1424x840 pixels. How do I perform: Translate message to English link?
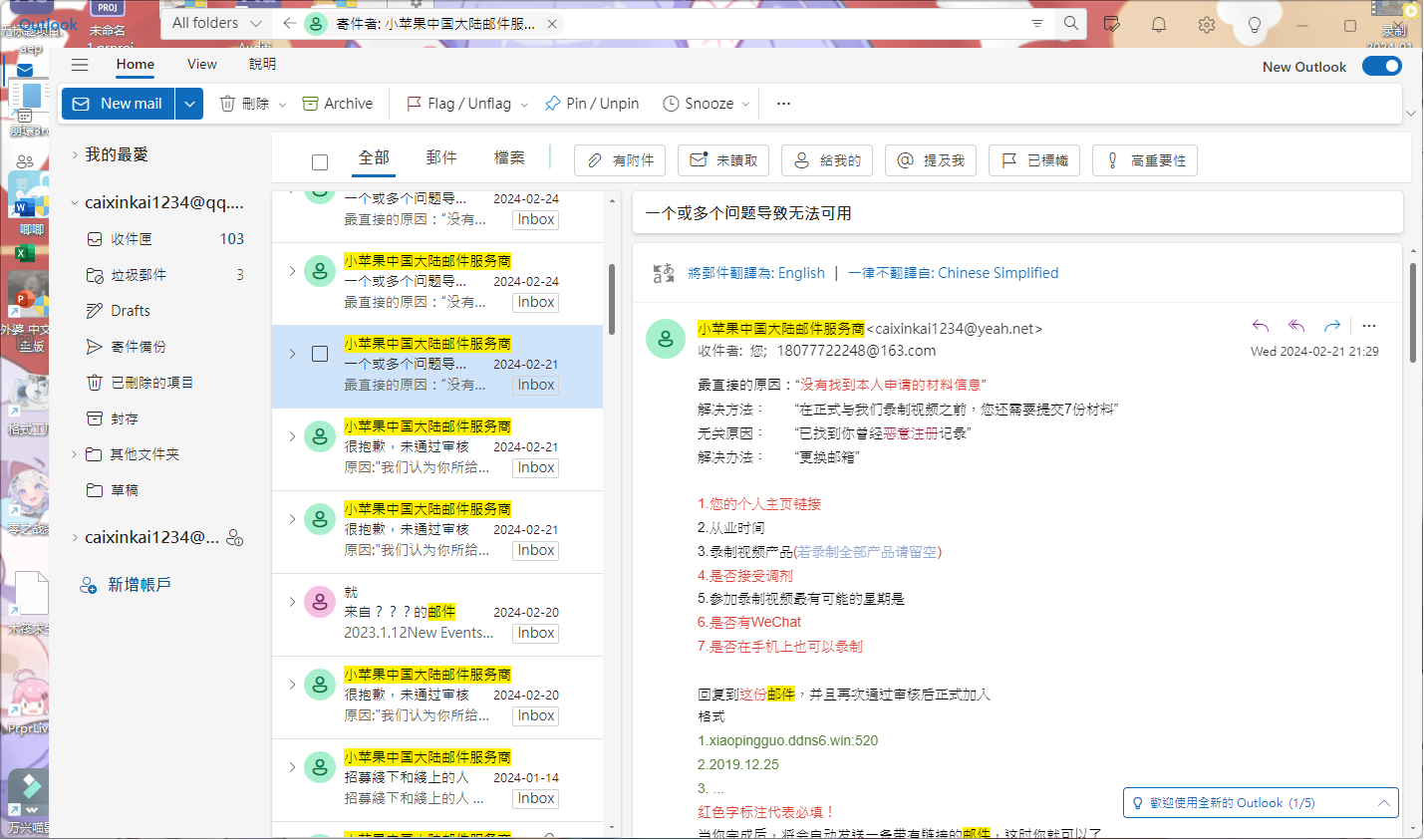(x=756, y=273)
